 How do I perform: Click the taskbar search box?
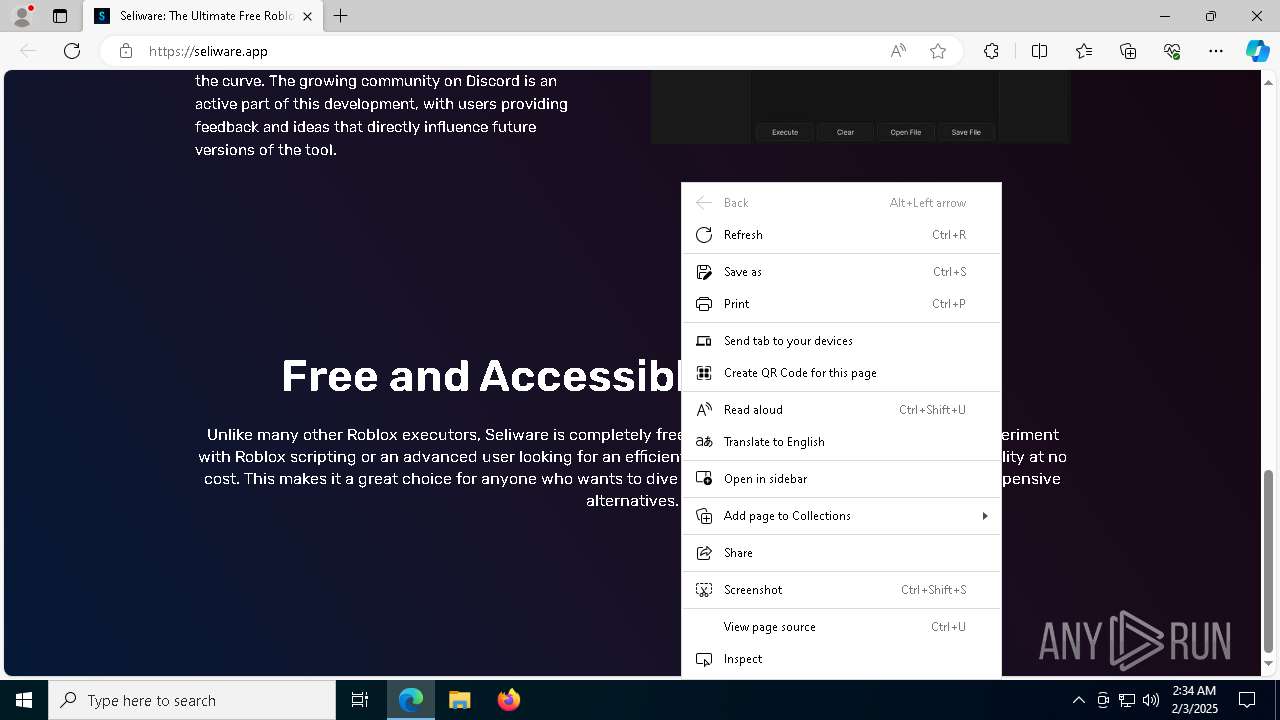(x=192, y=700)
